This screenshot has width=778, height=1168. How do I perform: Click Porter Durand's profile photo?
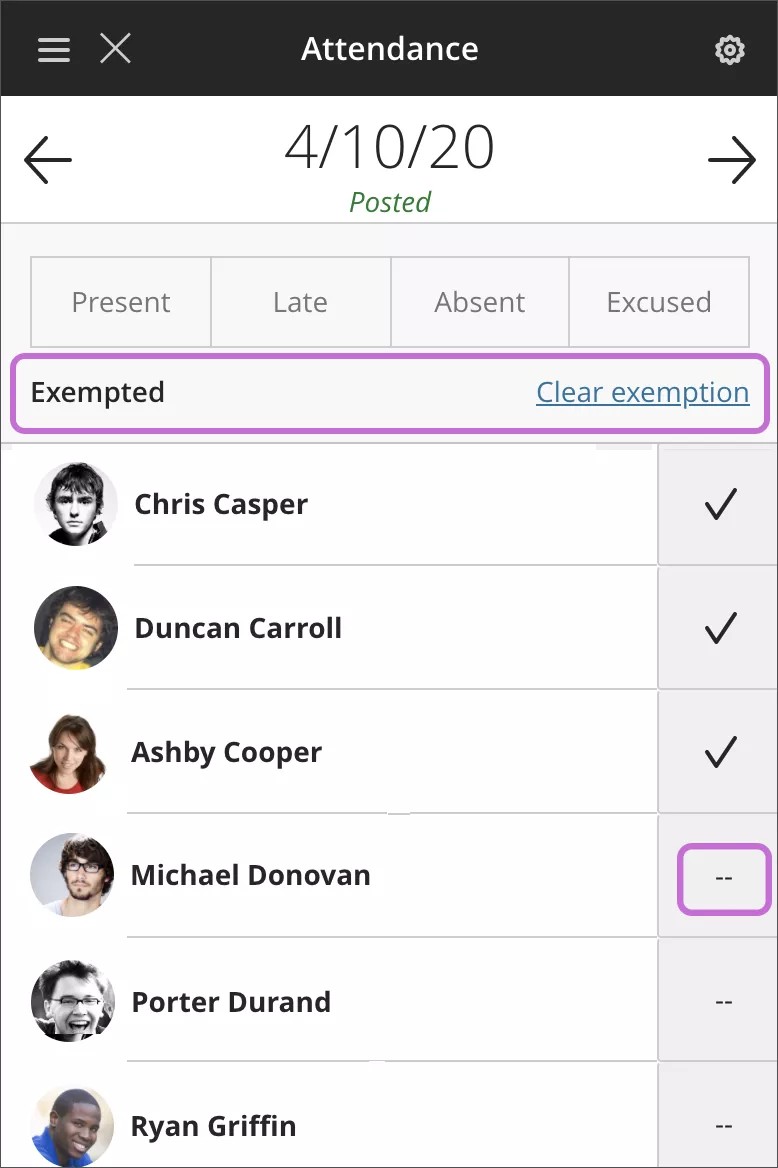click(x=72, y=1001)
